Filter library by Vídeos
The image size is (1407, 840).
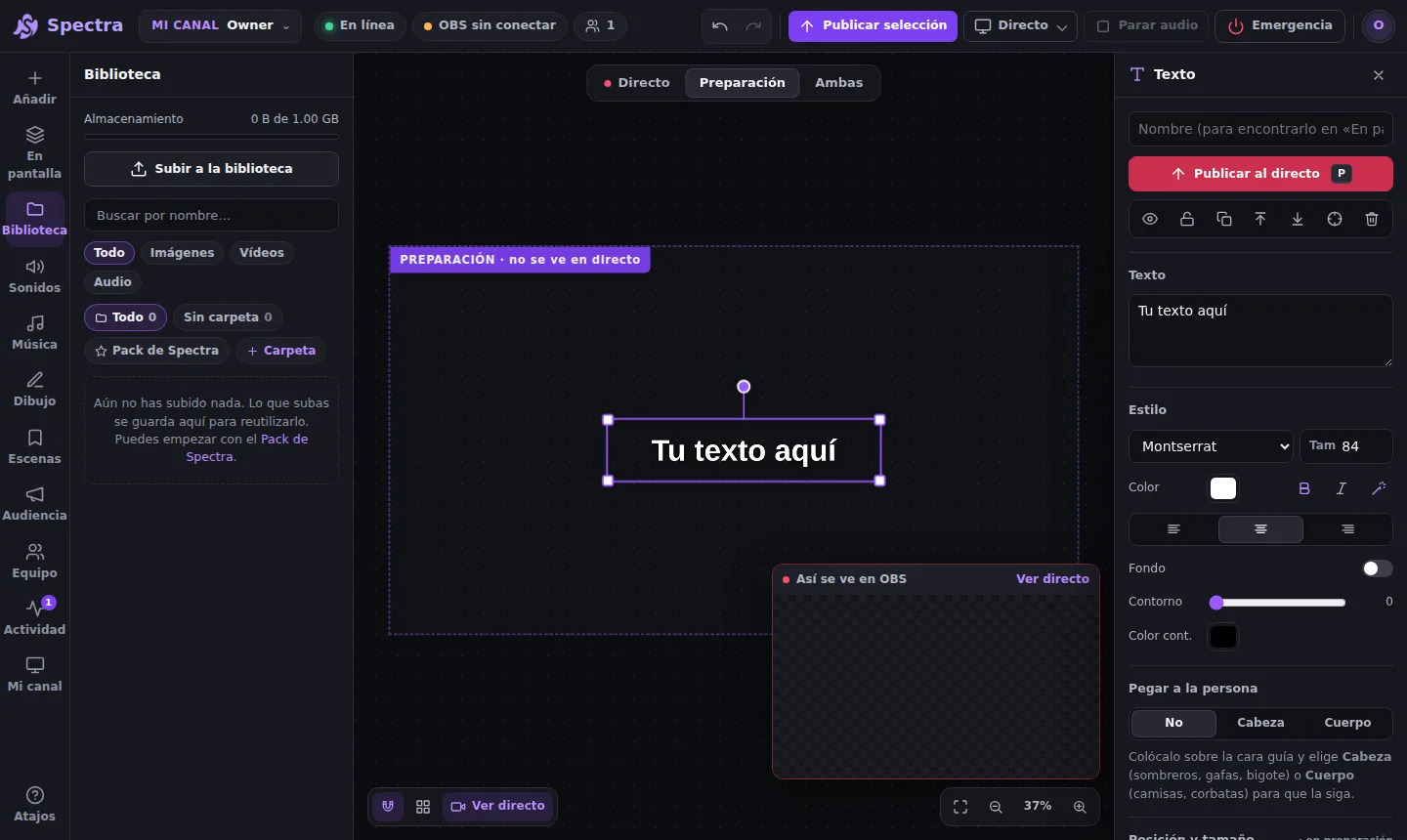[262, 253]
